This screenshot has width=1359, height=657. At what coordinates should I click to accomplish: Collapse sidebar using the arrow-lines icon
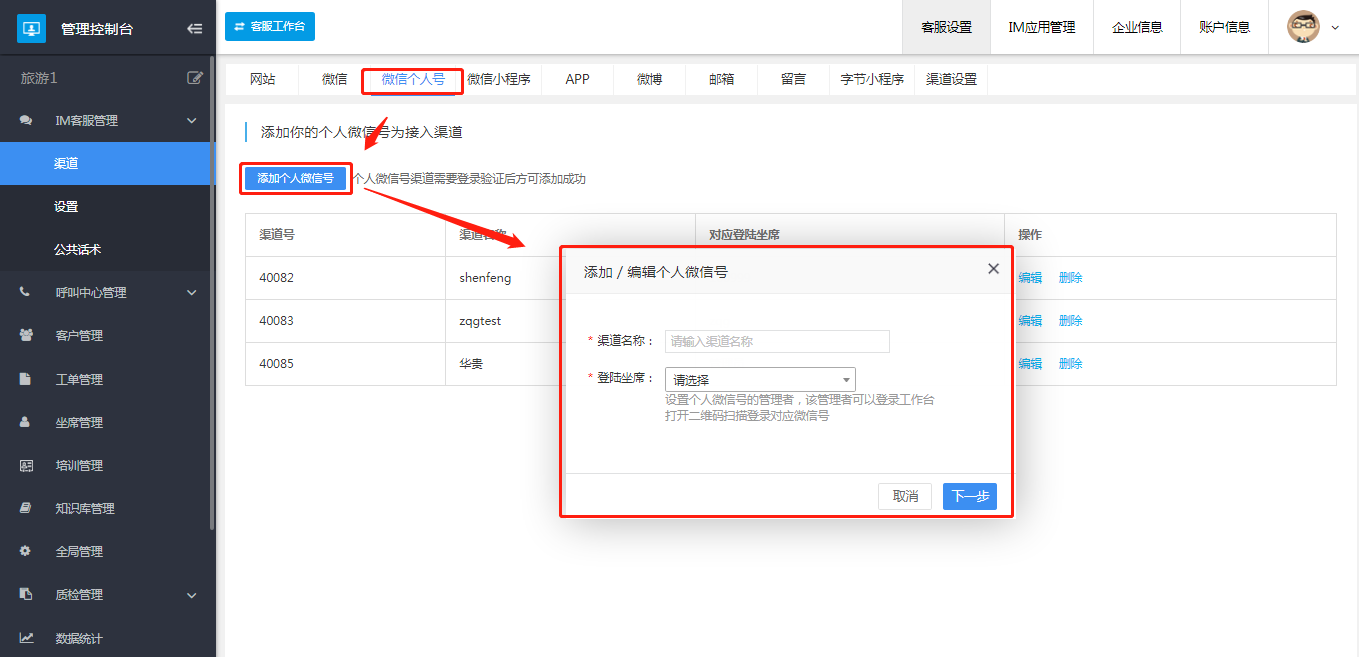point(195,28)
